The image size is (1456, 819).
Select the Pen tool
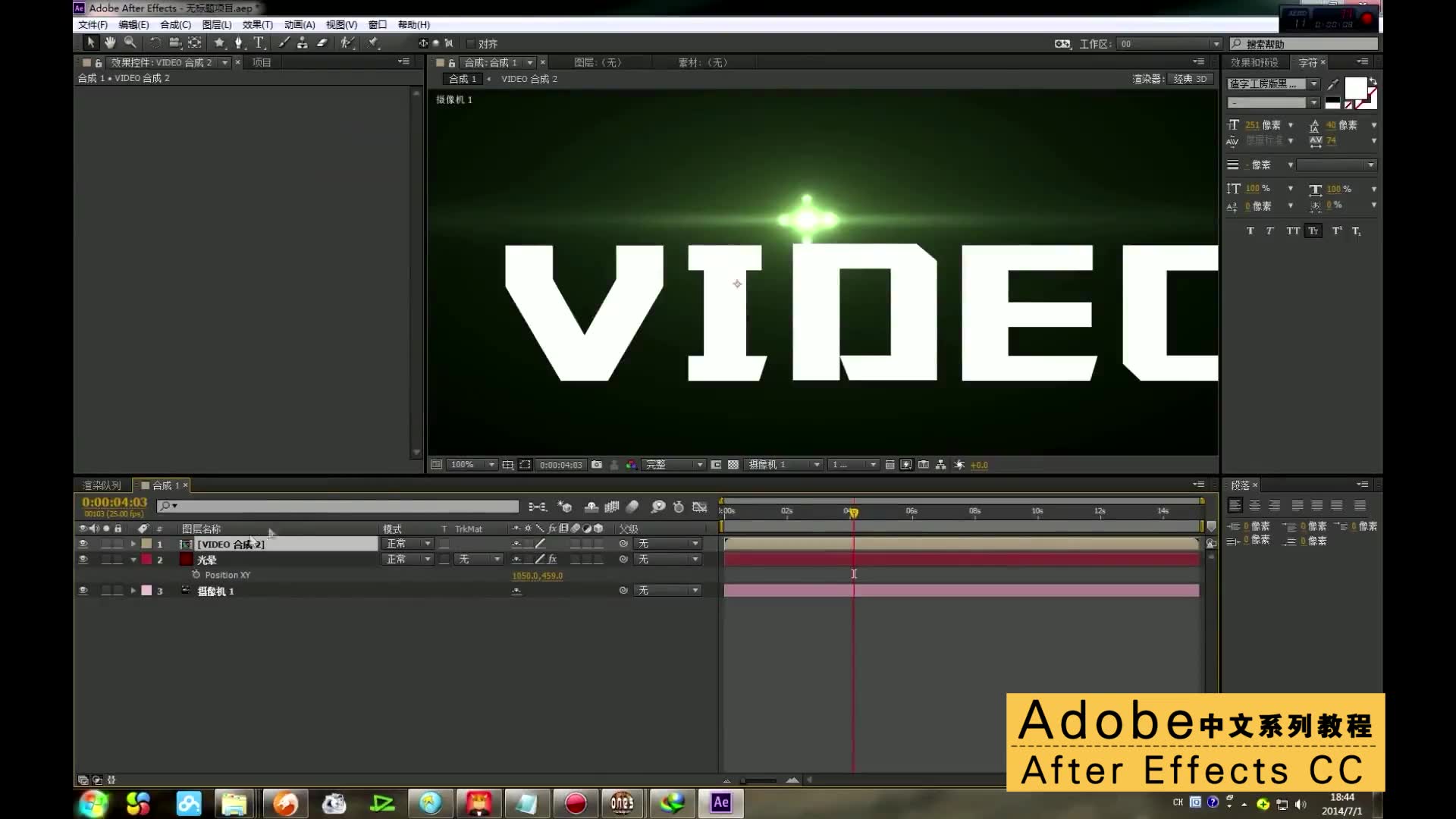[x=238, y=43]
